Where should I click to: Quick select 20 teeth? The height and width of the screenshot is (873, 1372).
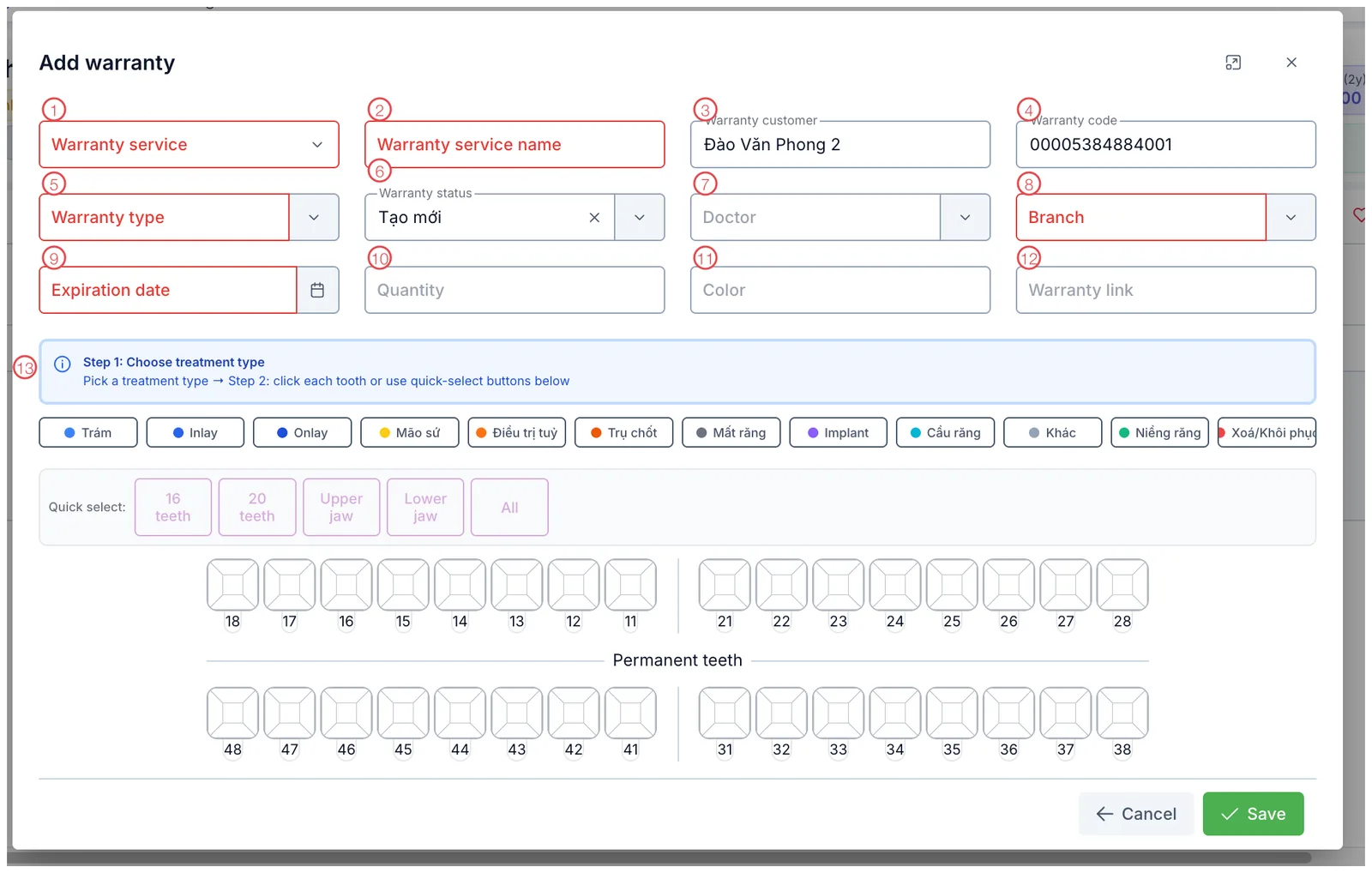click(257, 507)
